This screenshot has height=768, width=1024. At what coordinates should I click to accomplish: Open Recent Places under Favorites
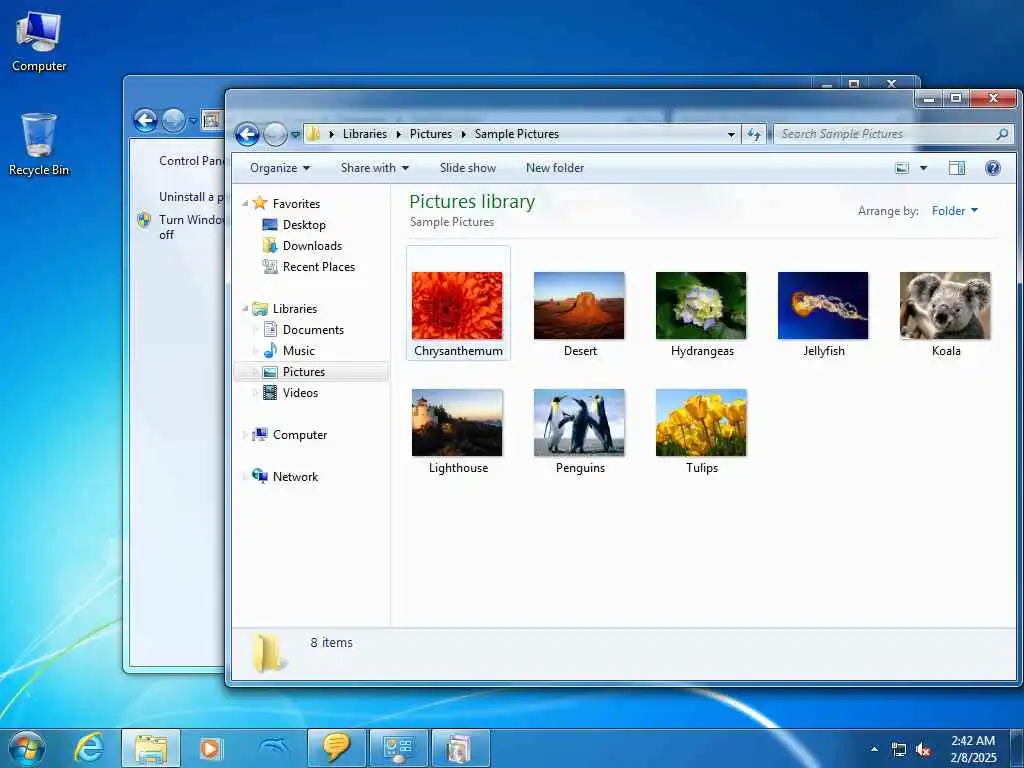[x=319, y=266]
